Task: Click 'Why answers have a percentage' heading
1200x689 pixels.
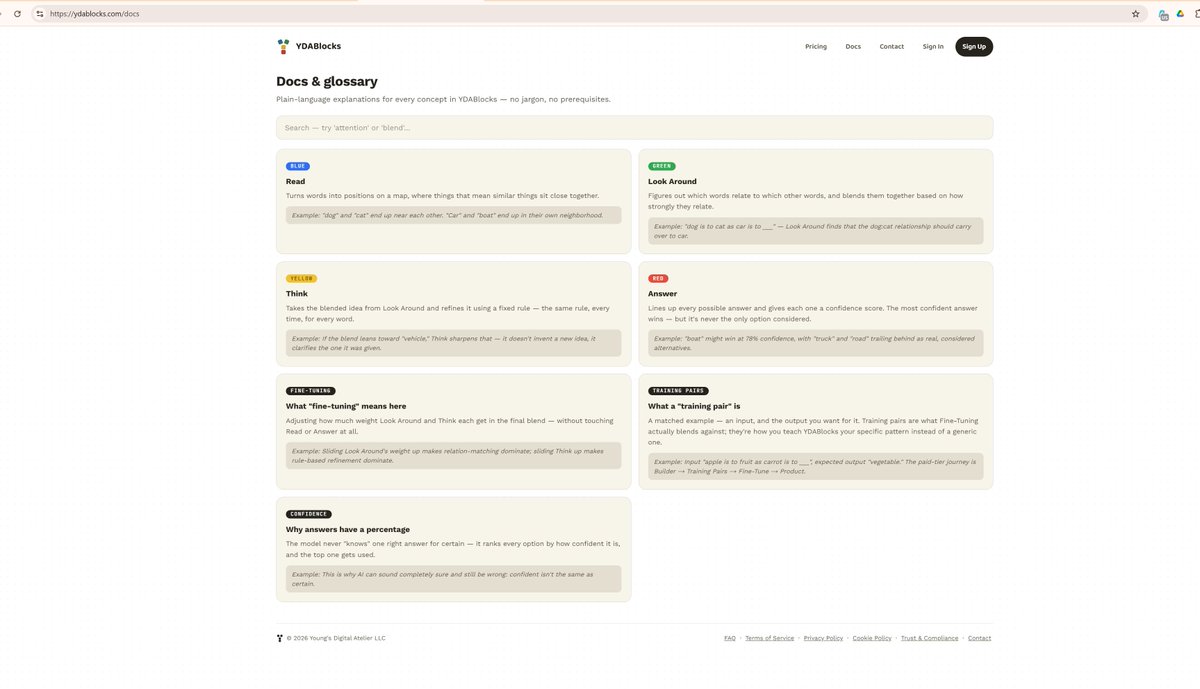Action: [348, 529]
